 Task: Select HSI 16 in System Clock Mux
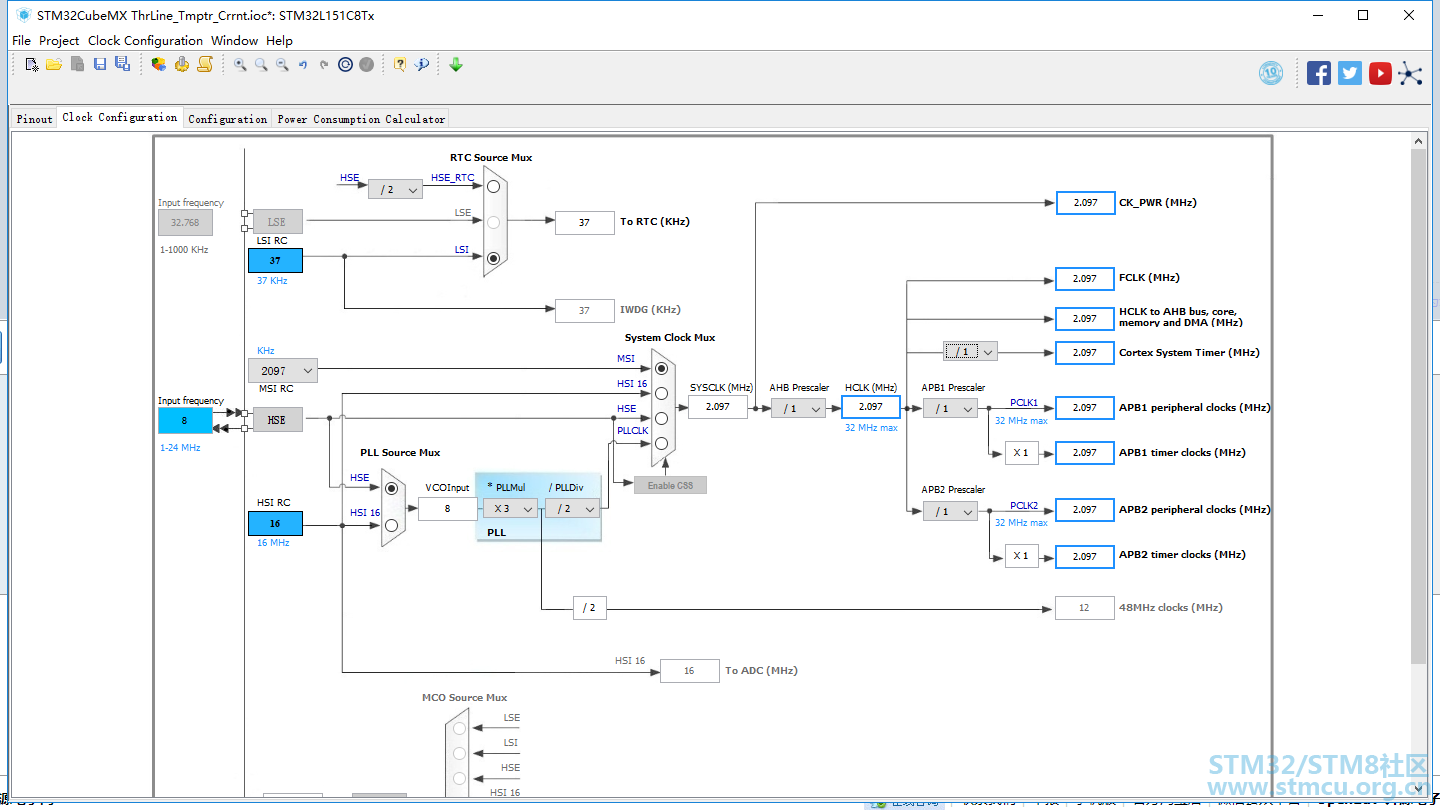(661, 393)
